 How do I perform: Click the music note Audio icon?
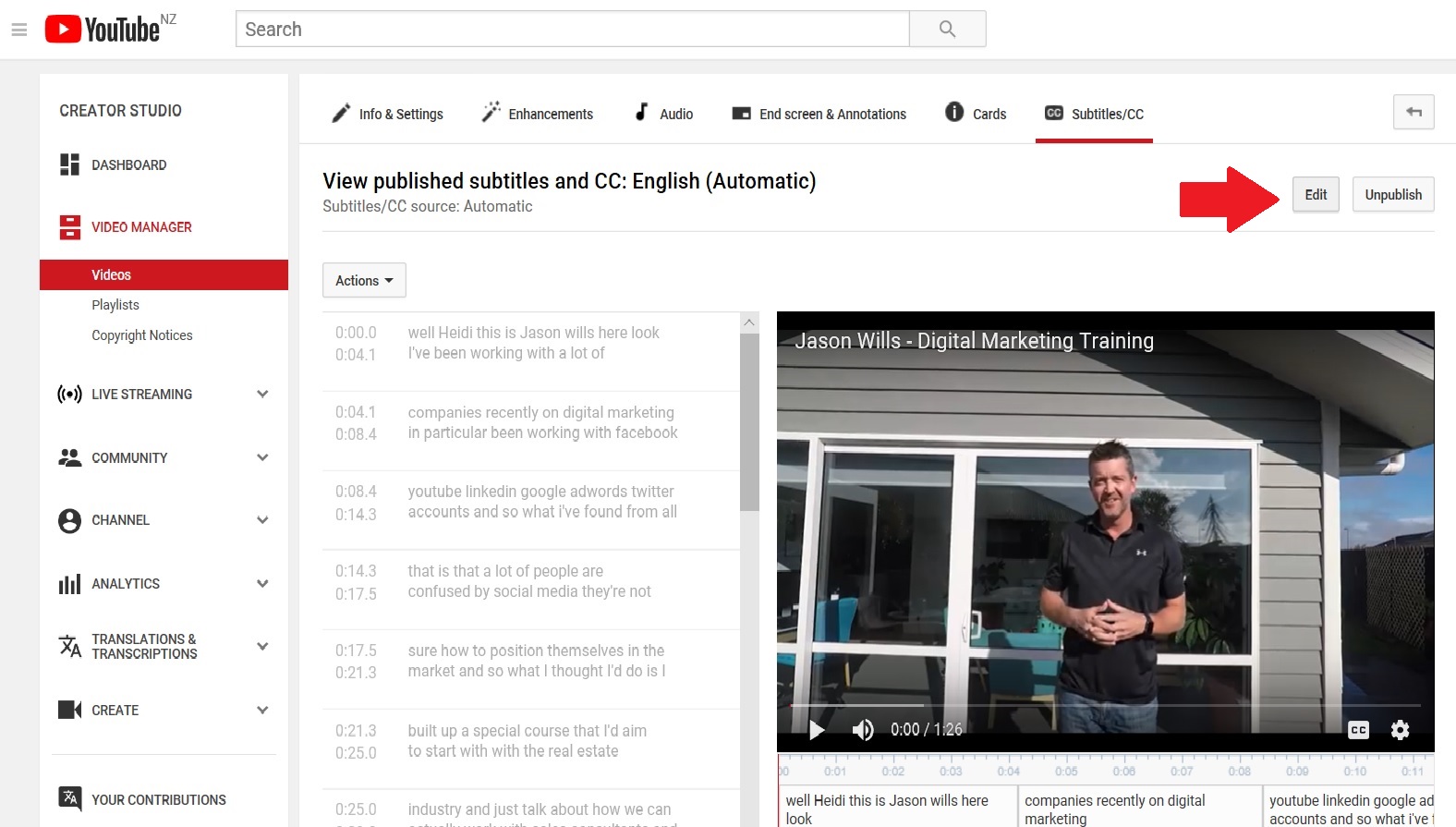641,112
